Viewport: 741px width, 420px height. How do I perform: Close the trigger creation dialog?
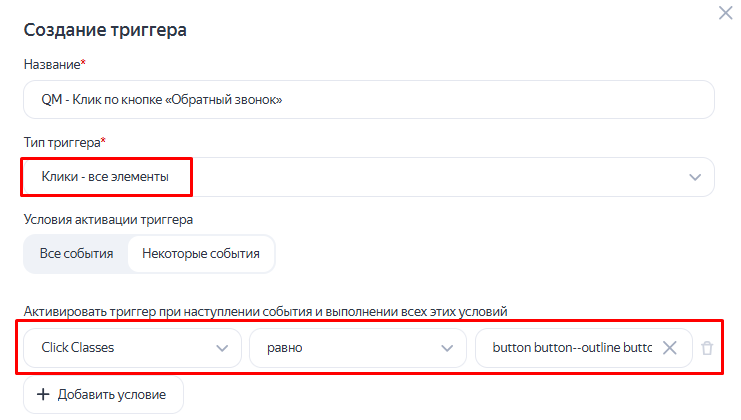coord(725,13)
